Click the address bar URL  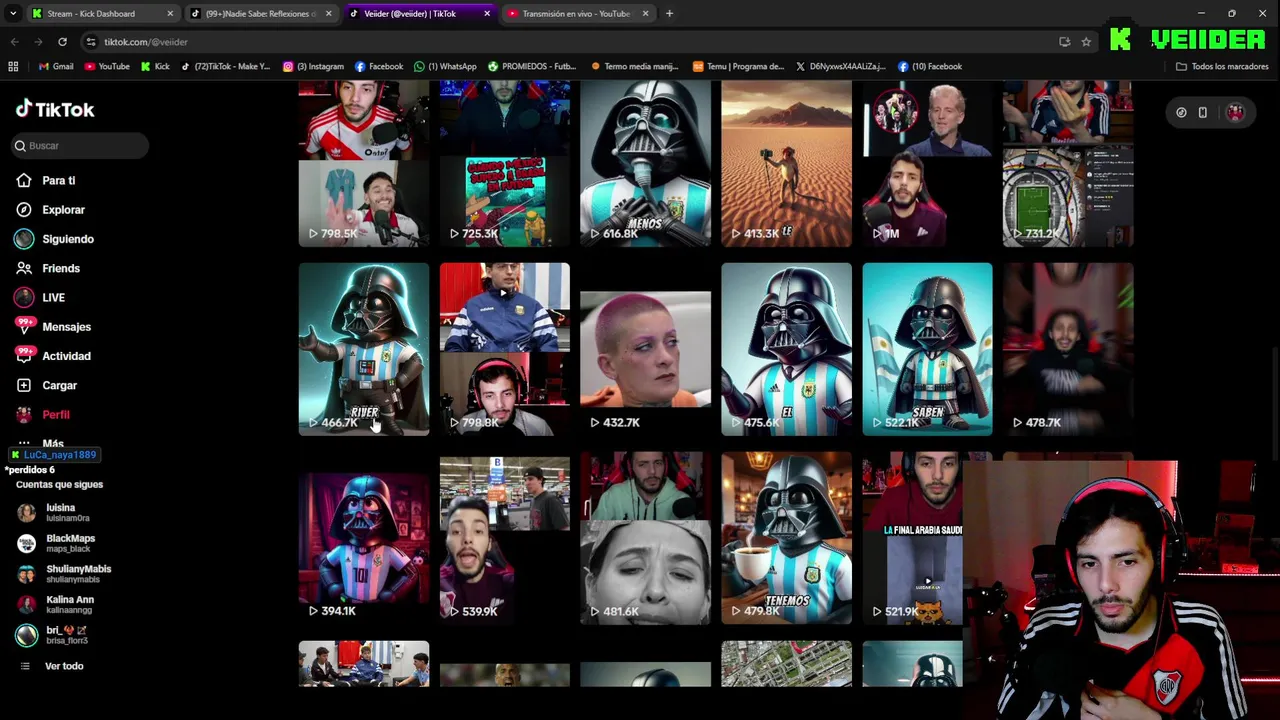pyautogui.click(x=146, y=42)
